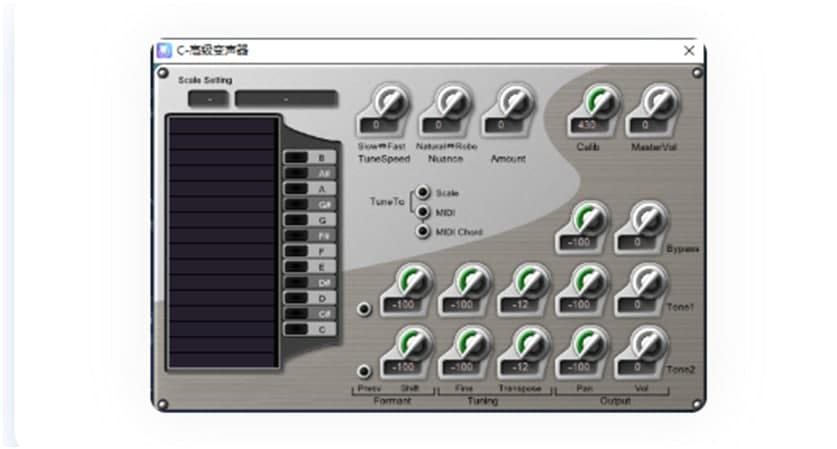
Task: Click the Nuance knob
Action: [453, 101]
